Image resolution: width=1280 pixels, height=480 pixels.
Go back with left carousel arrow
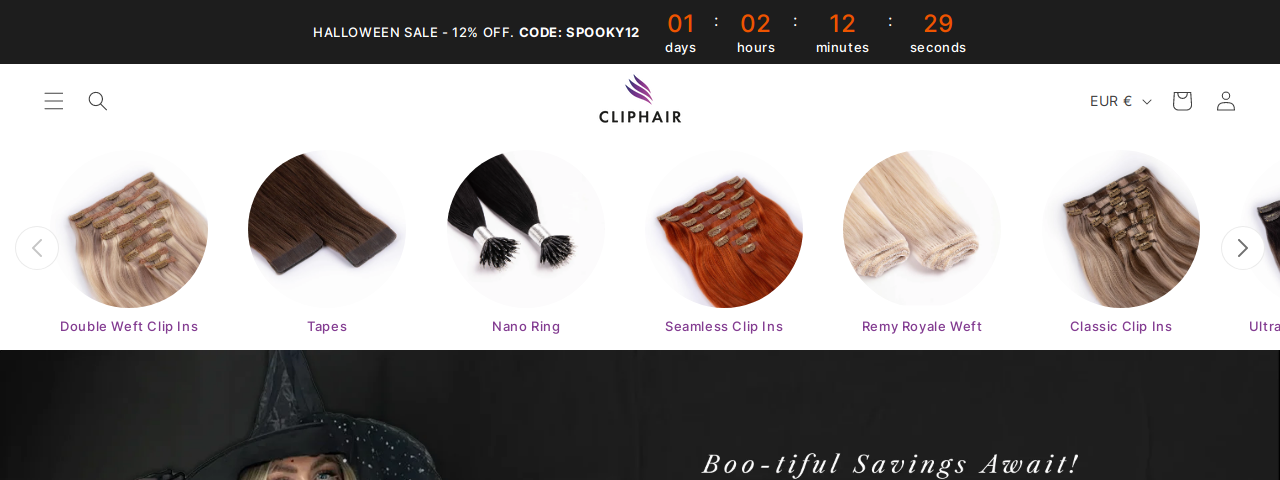37,248
